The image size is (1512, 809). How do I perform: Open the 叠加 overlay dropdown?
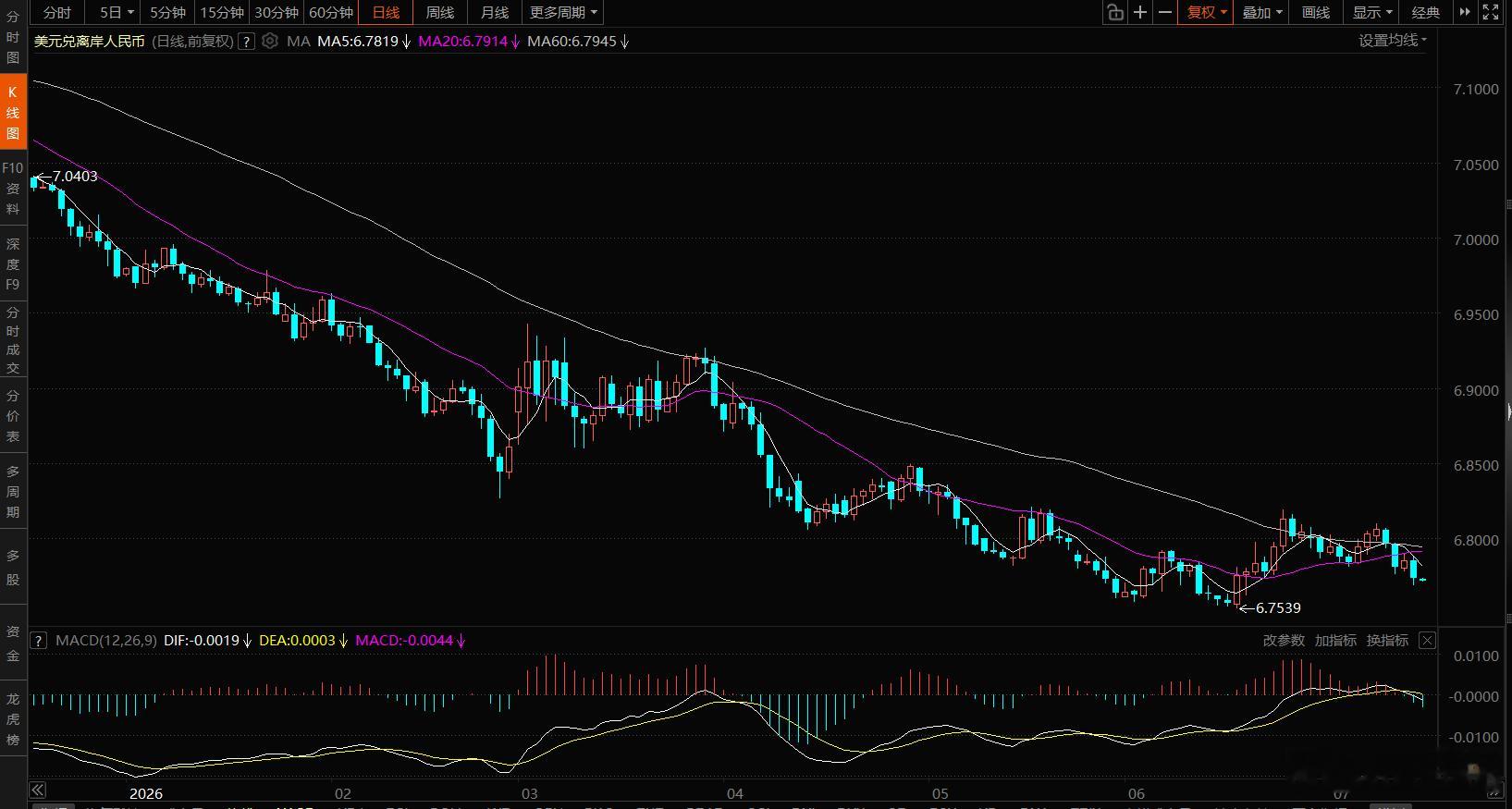(x=1262, y=12)
